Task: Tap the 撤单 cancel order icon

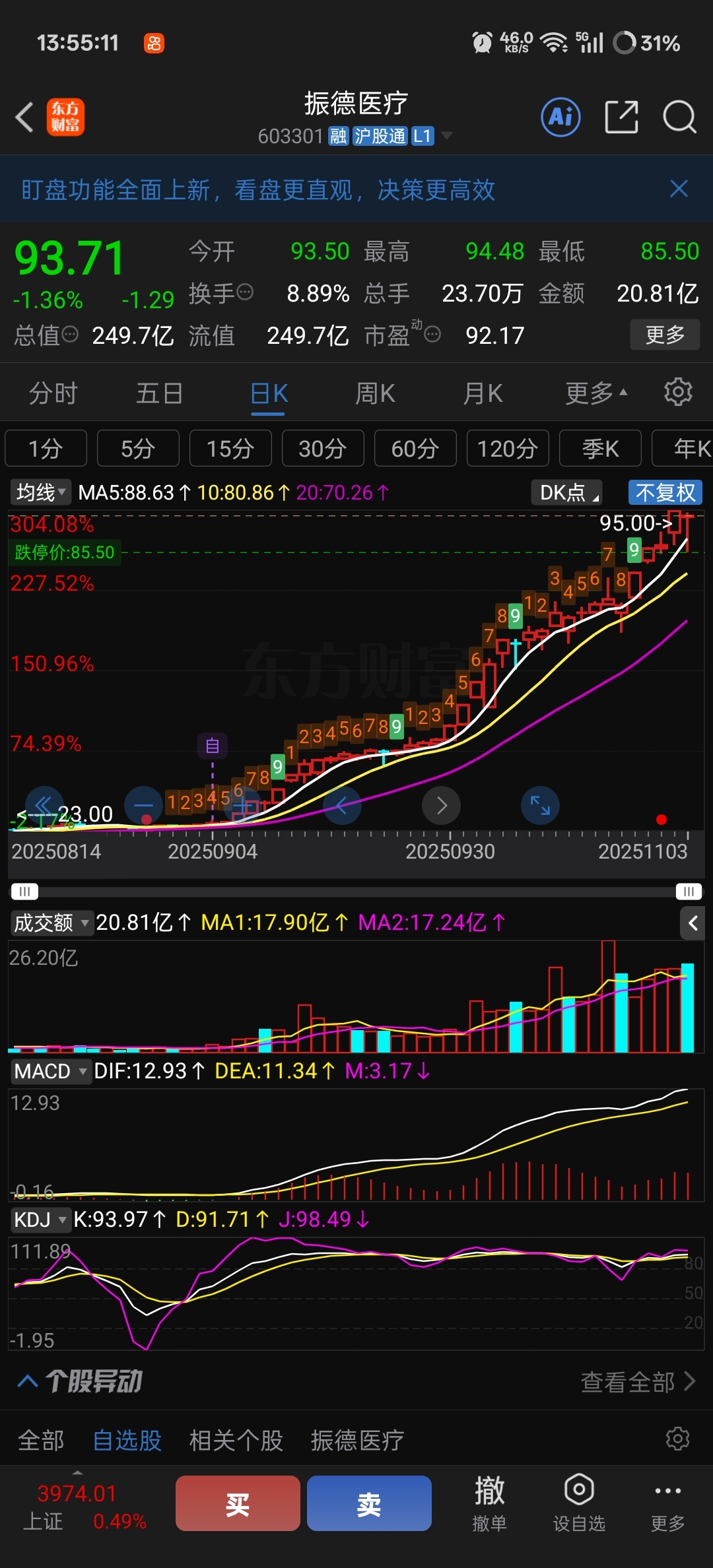Action: [x=489, y=1503]
